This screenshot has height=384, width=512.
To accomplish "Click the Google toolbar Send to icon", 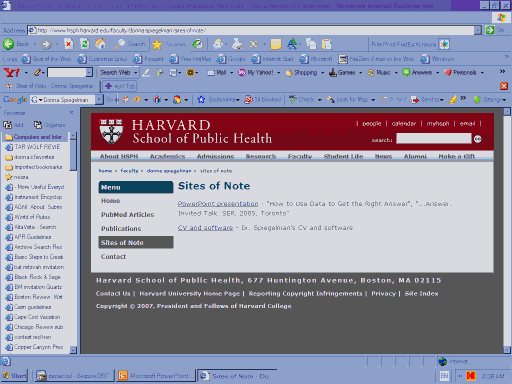I will pyautogui.click(x=415, y=99).
